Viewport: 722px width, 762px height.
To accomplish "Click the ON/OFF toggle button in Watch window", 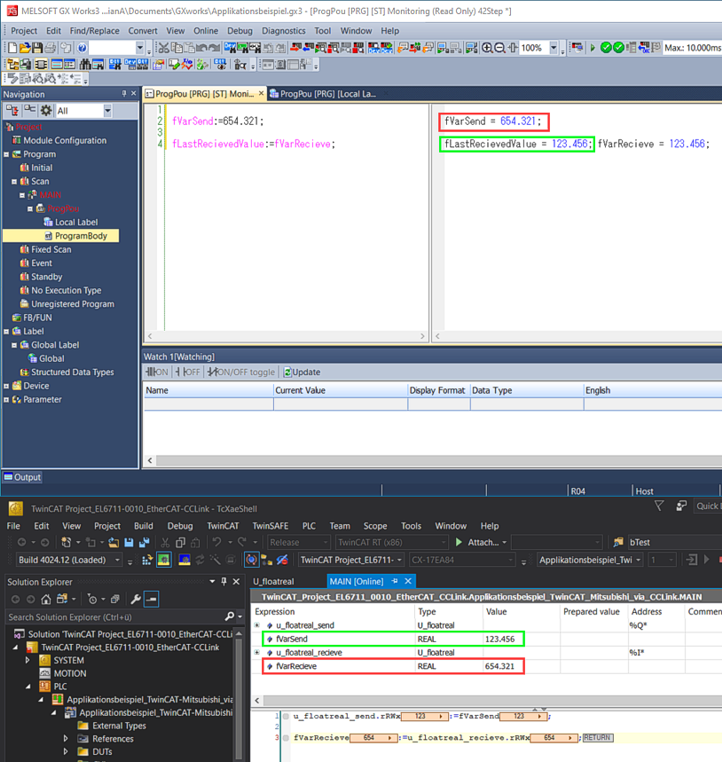I will [241, 372].
